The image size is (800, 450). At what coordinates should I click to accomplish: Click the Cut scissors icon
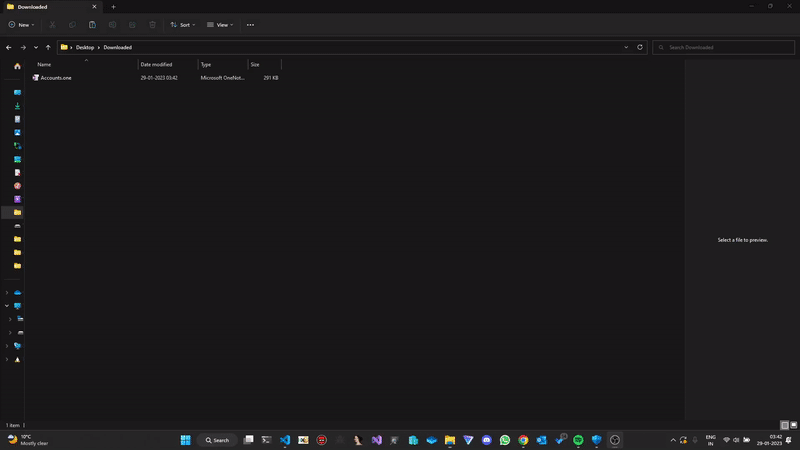coord(52,24)
